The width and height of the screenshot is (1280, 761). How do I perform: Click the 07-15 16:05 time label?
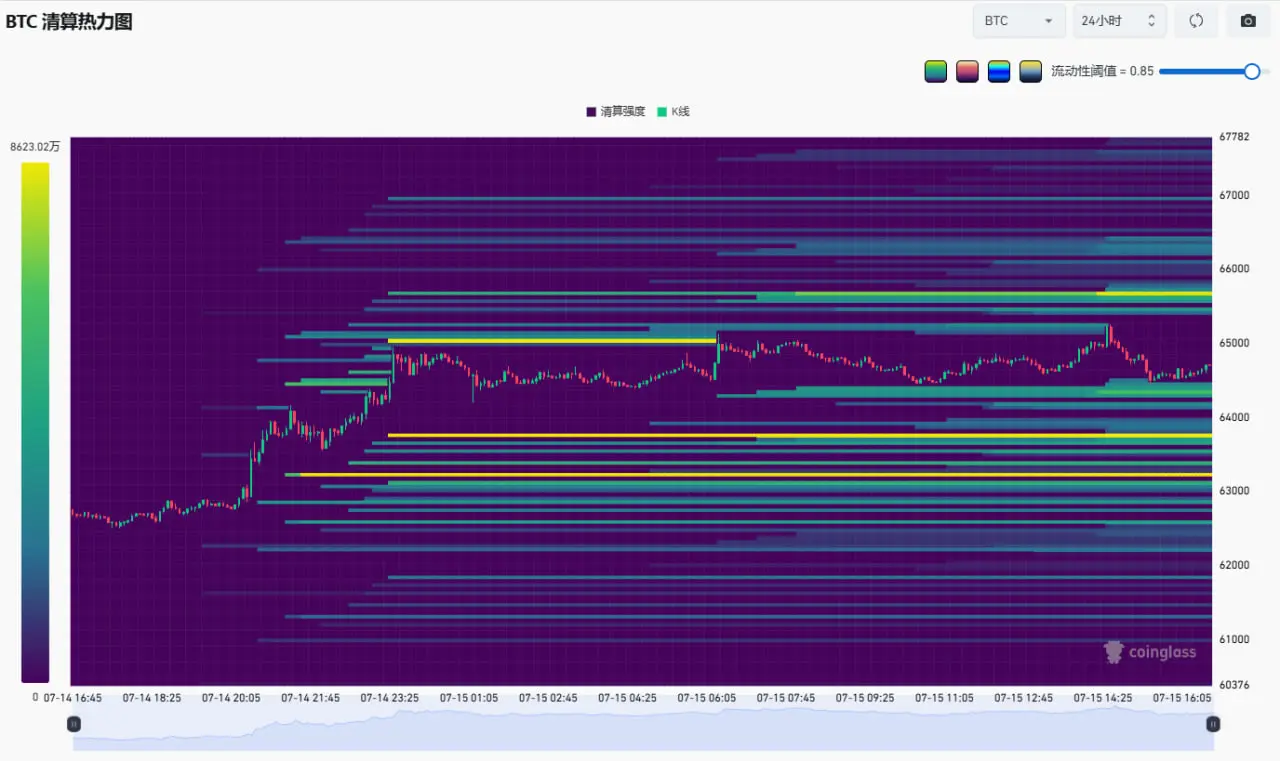[x=1182, y=698]
